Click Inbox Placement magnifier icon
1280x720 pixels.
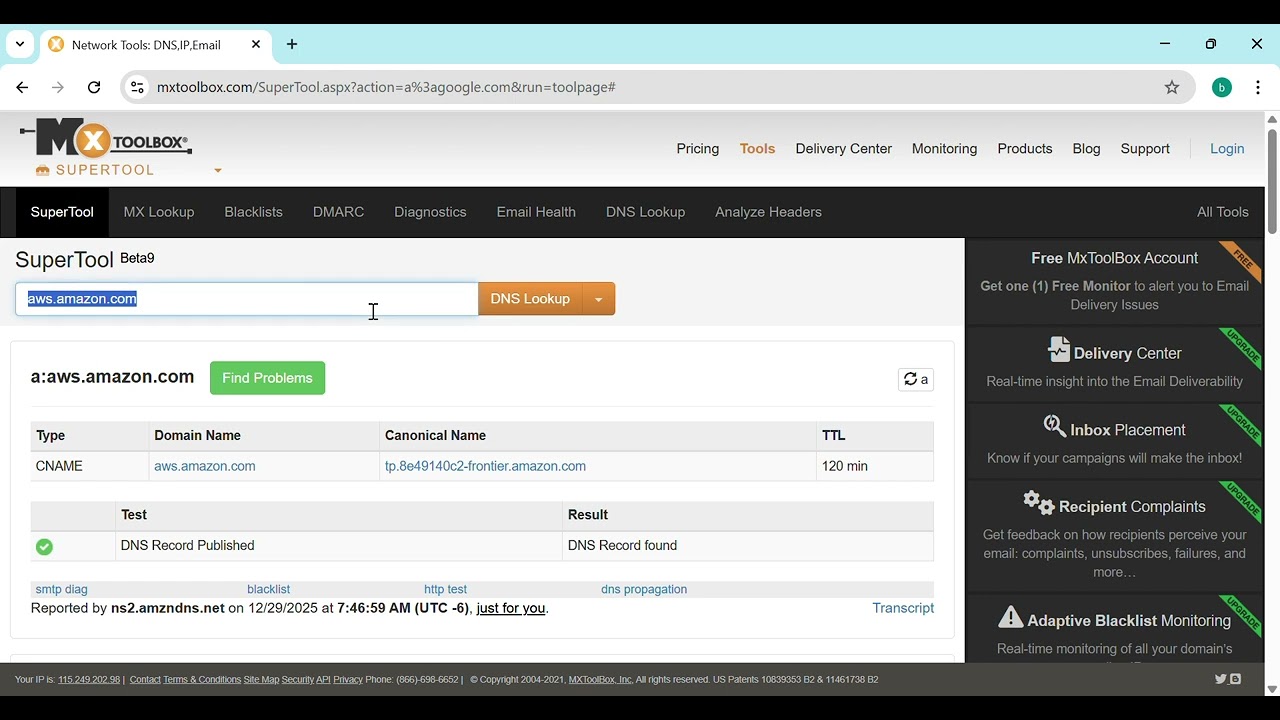tap(1054, 427)
